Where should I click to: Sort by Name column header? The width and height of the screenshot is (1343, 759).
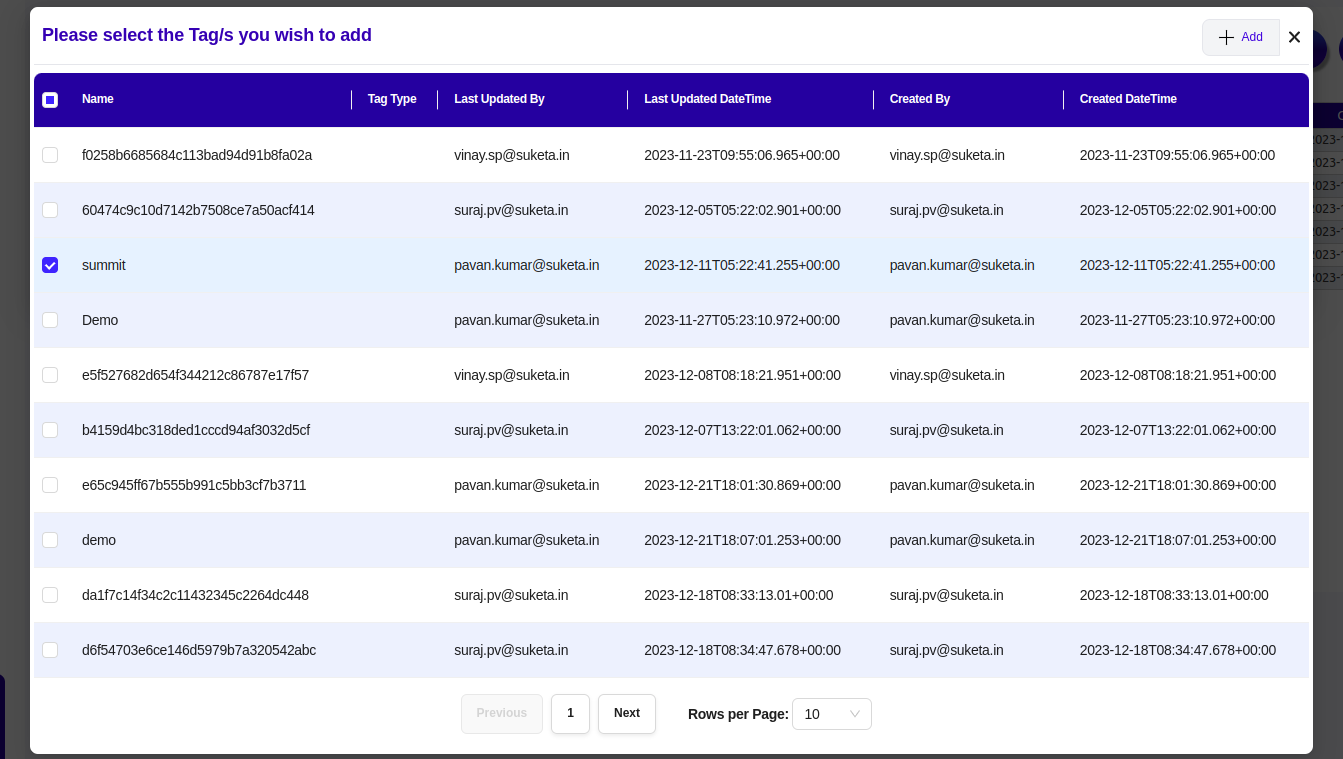coord(98,99)
